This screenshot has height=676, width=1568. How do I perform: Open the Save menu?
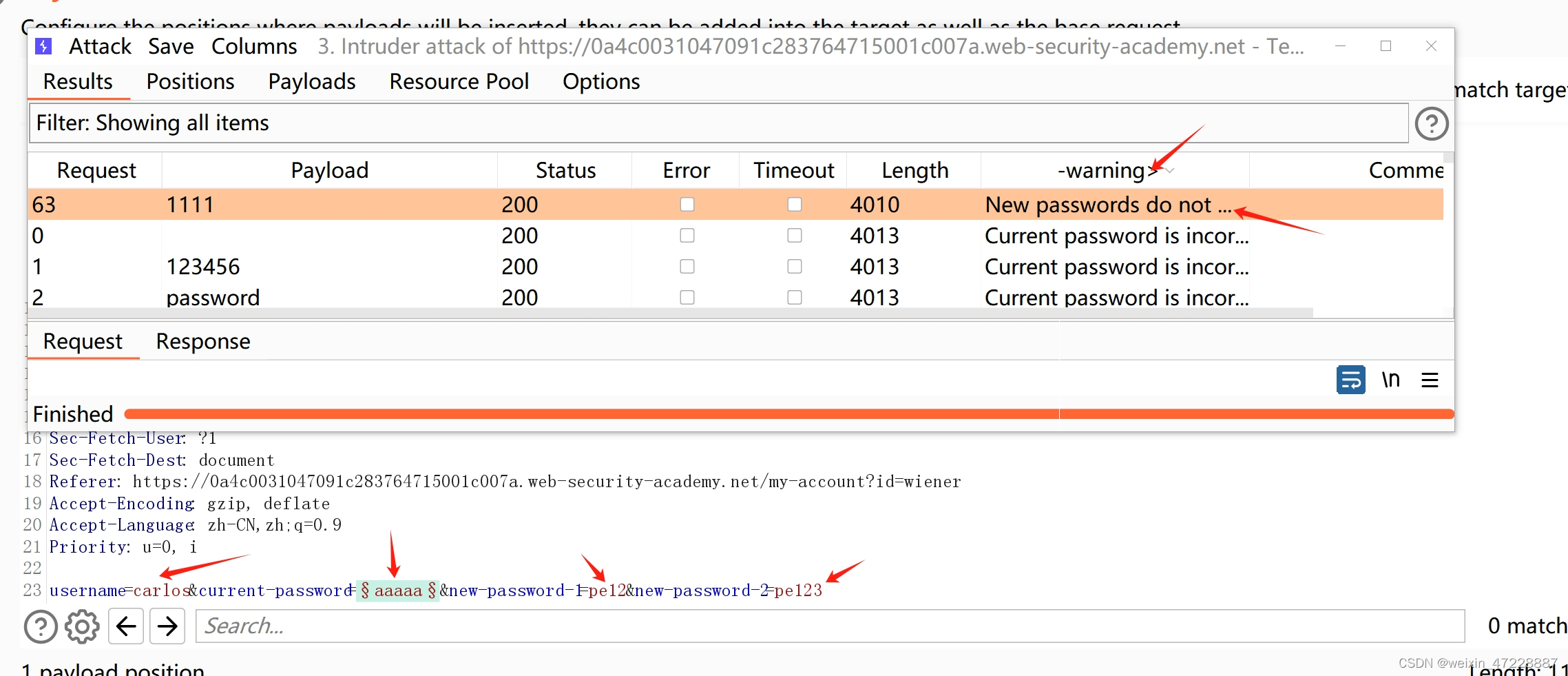171,46
